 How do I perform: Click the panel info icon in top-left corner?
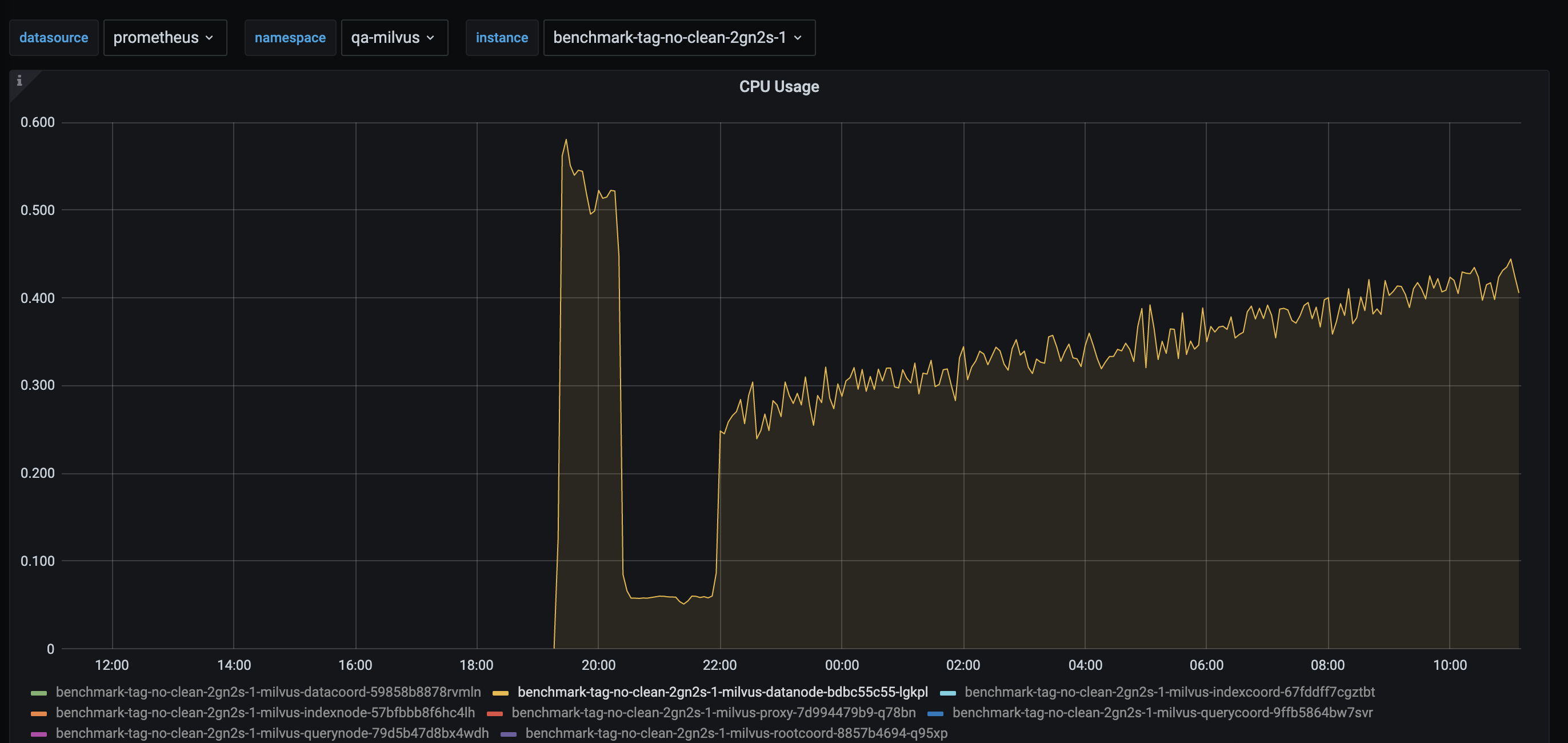point(20,80)
